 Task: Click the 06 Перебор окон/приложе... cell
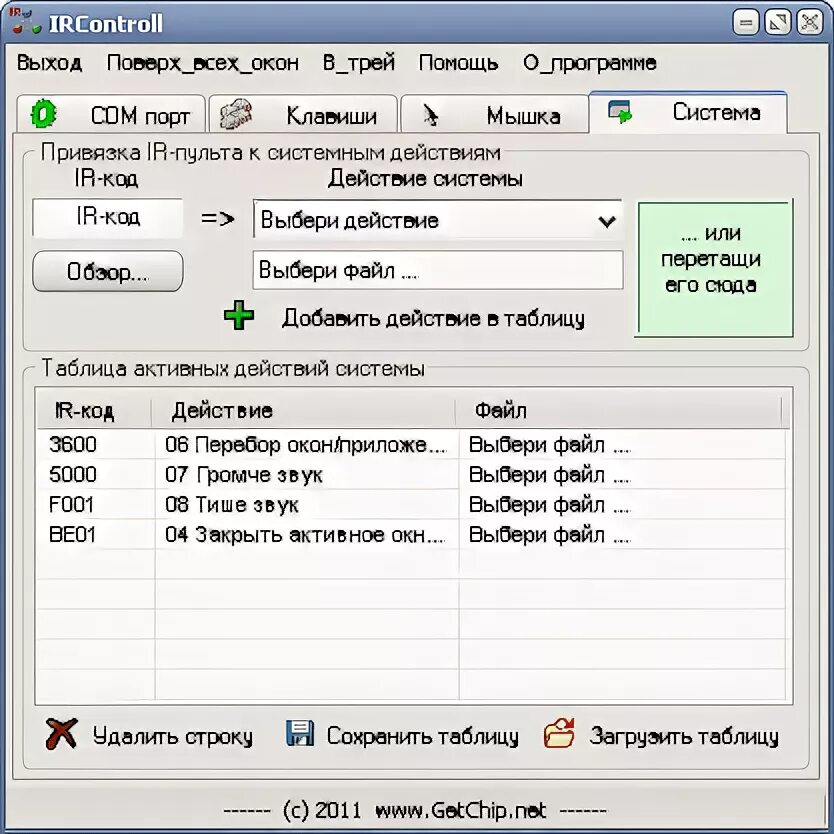click(x=306, y=444)
